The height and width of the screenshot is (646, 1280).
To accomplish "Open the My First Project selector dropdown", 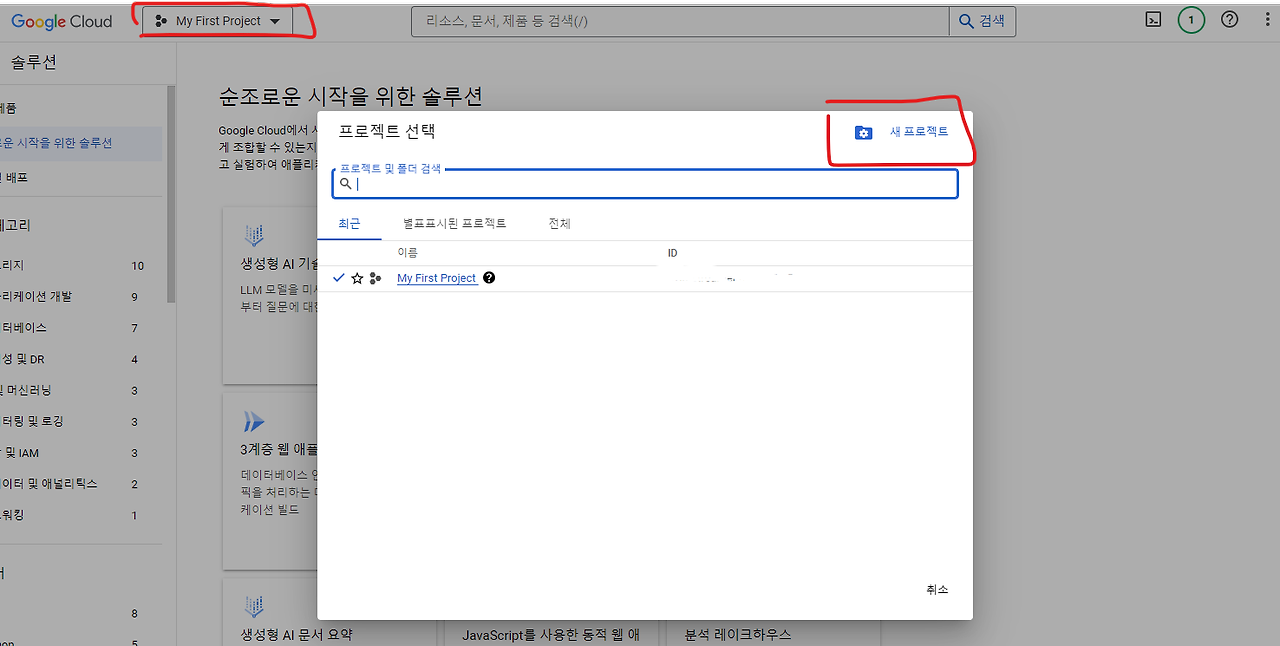I will [x=218, y=21].
